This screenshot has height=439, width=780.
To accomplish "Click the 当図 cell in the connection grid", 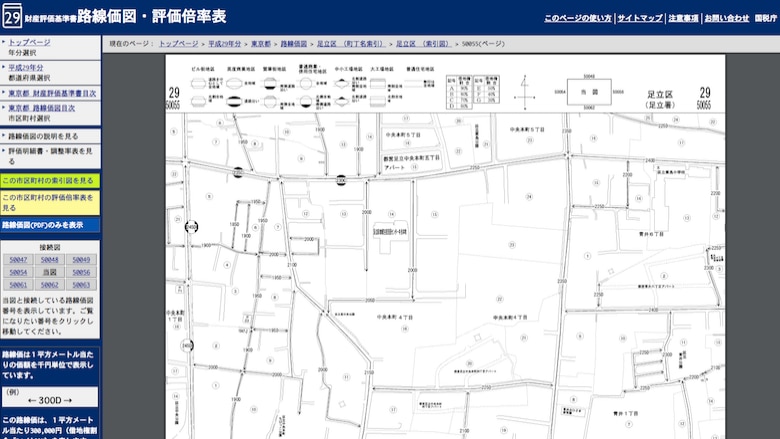I will coord(50,272).
